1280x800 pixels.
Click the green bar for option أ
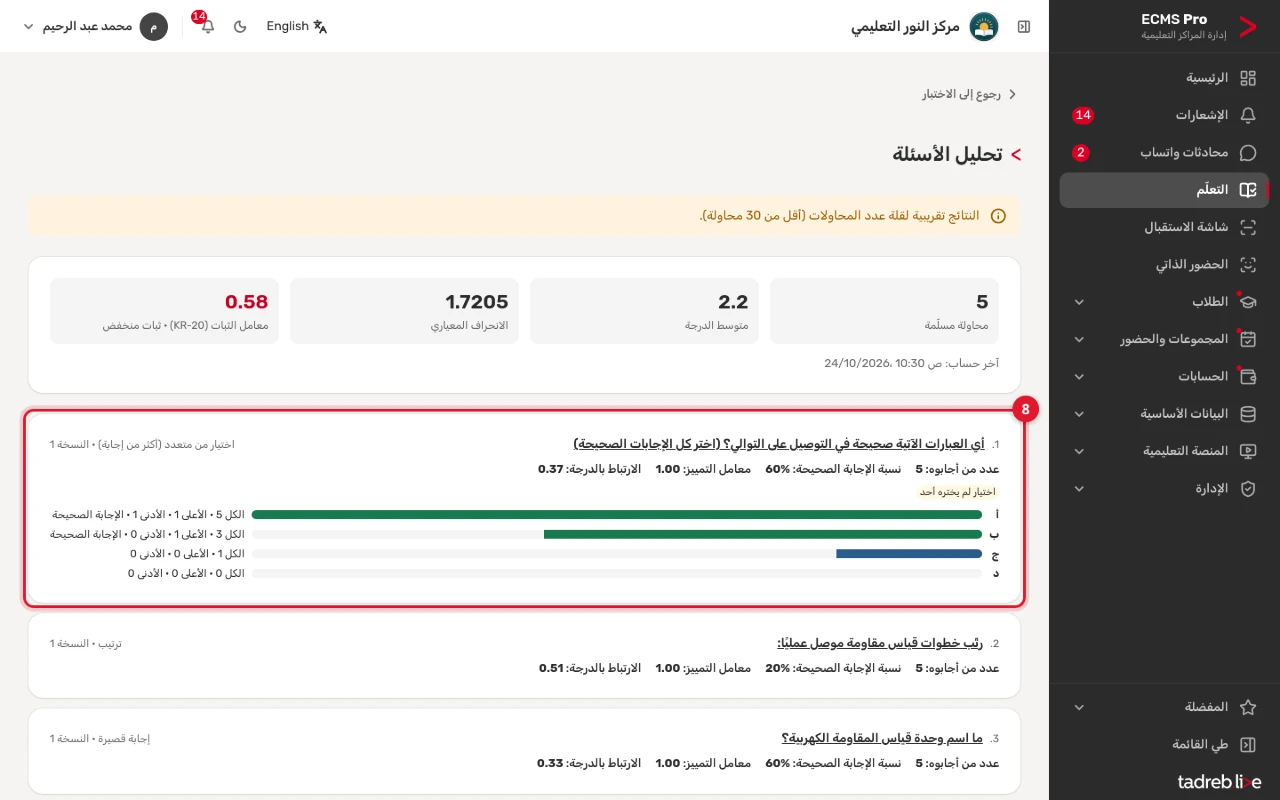tap(617, 514)
